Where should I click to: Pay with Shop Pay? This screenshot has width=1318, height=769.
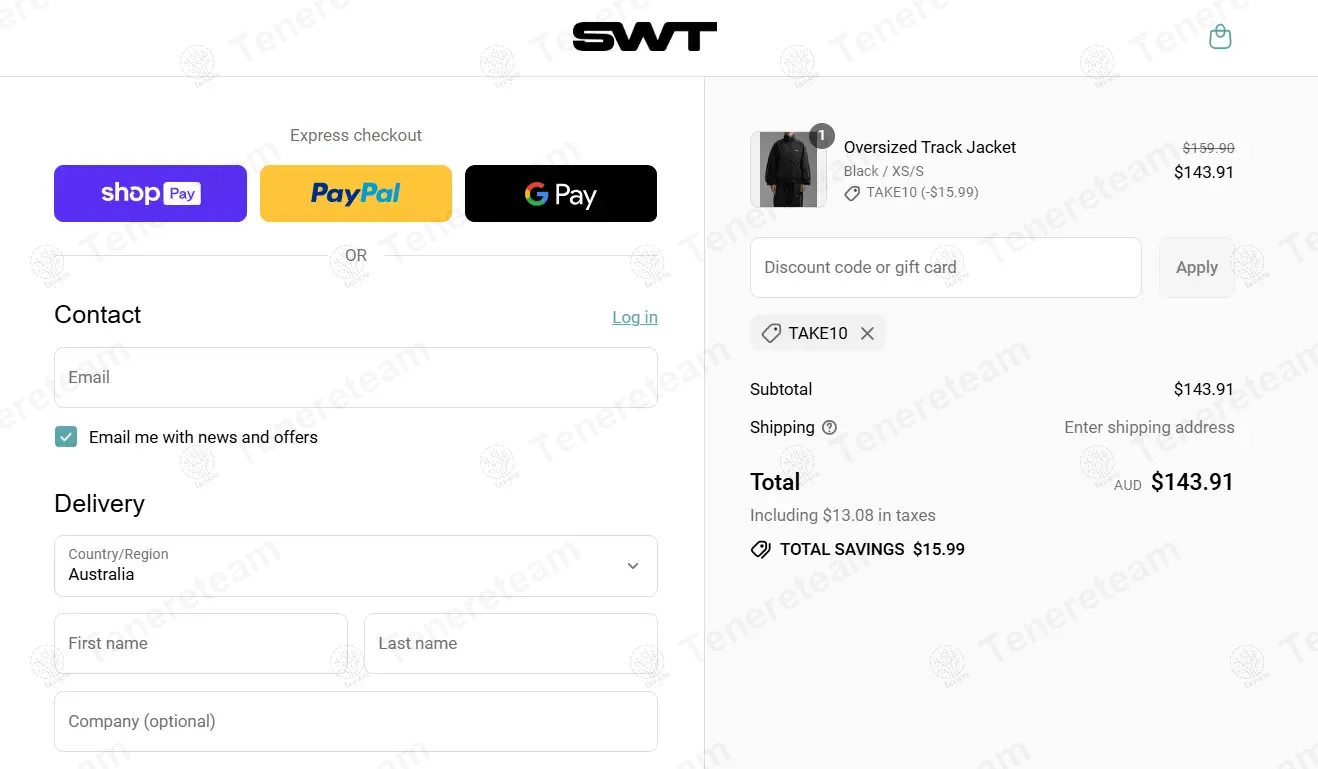[x=150, y=193]
